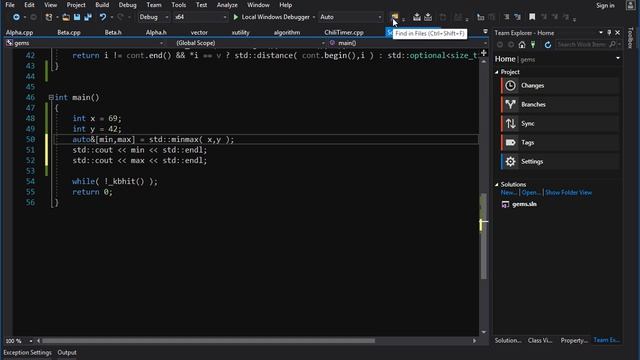Click the bookmark icon in the toolbar
The image size is (640, 360).
pos(532,17)
